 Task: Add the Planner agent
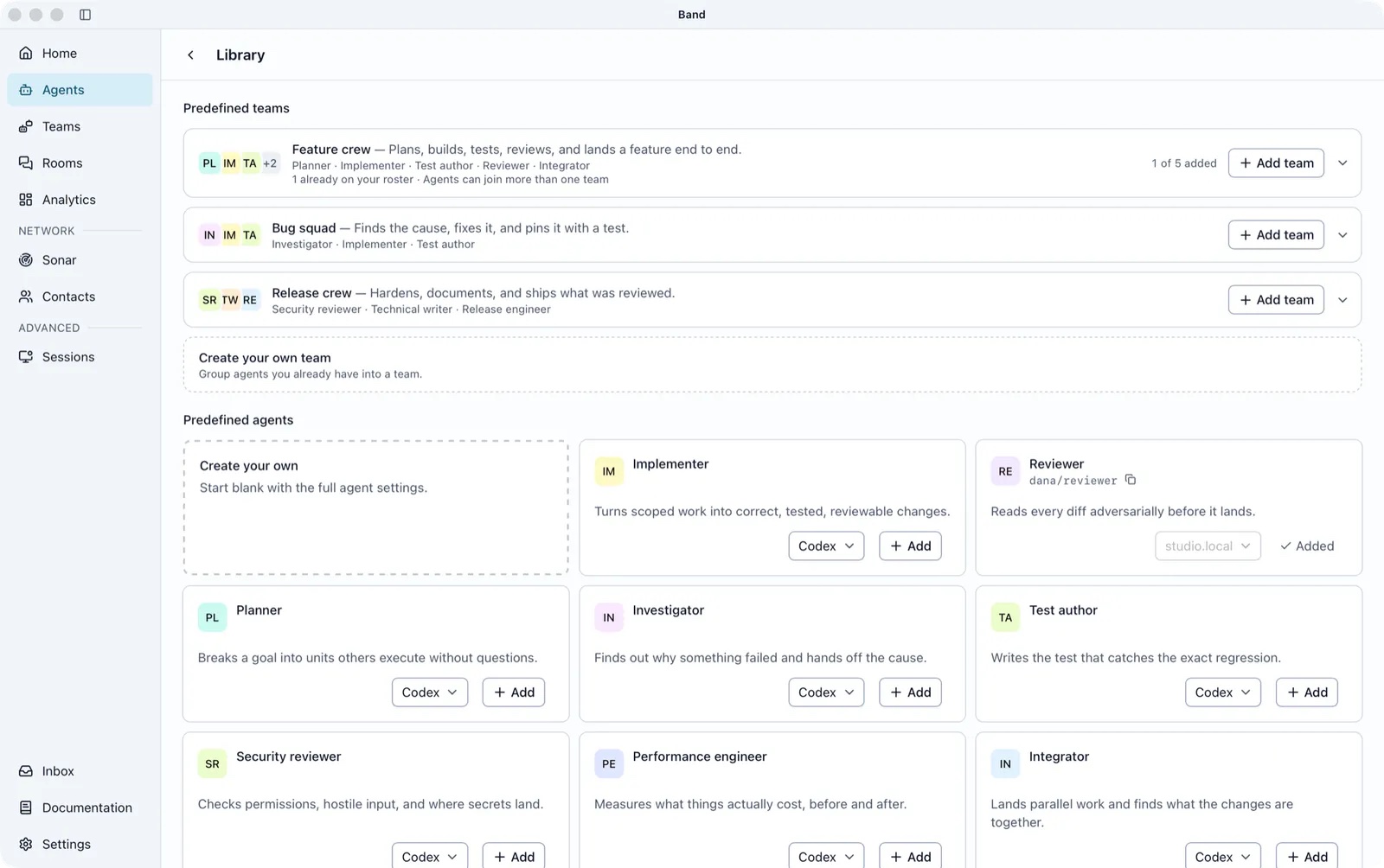tap(514, 692)
